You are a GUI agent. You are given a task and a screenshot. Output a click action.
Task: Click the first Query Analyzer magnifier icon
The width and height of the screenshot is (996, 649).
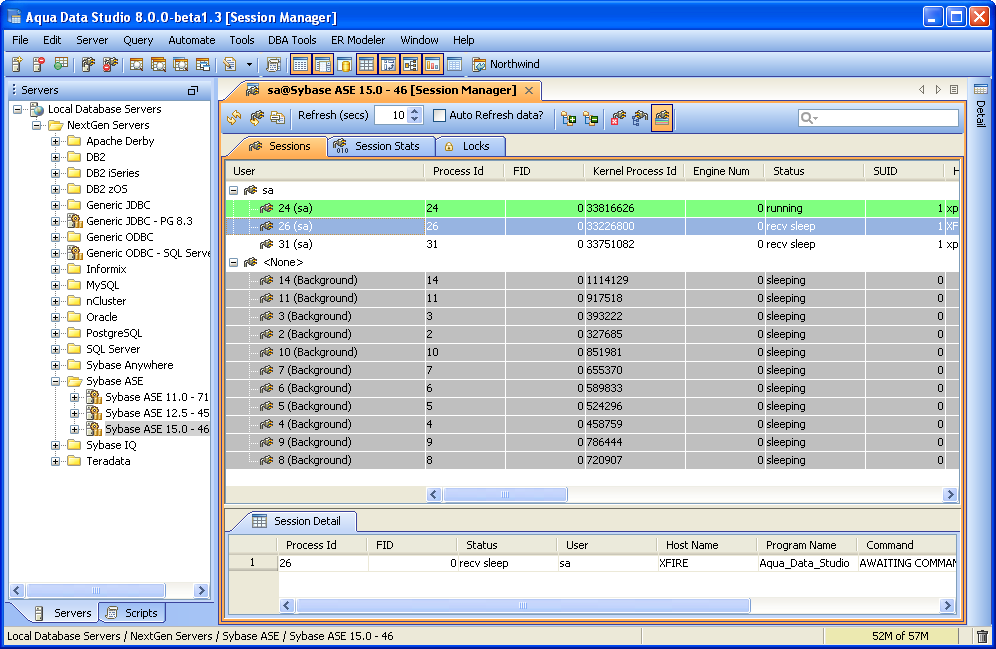(x=137, y=64)
